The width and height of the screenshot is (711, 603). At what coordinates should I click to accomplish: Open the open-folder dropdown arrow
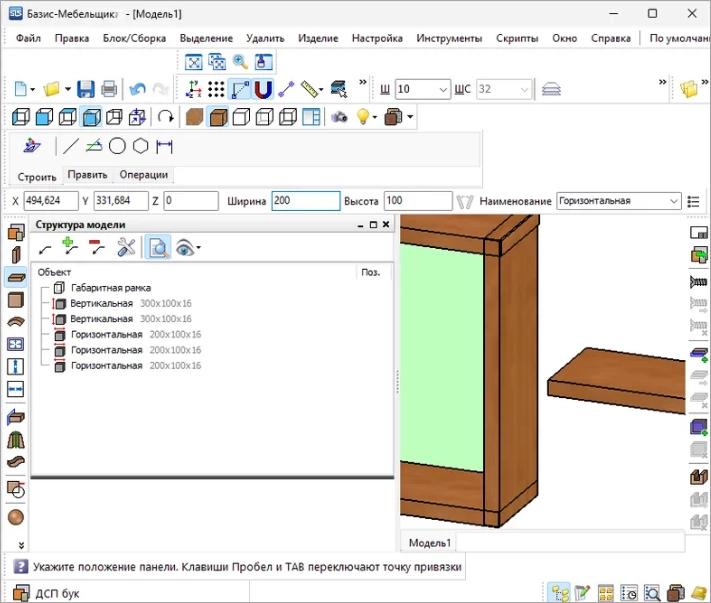pyautogui.click(x=68, y=89)
